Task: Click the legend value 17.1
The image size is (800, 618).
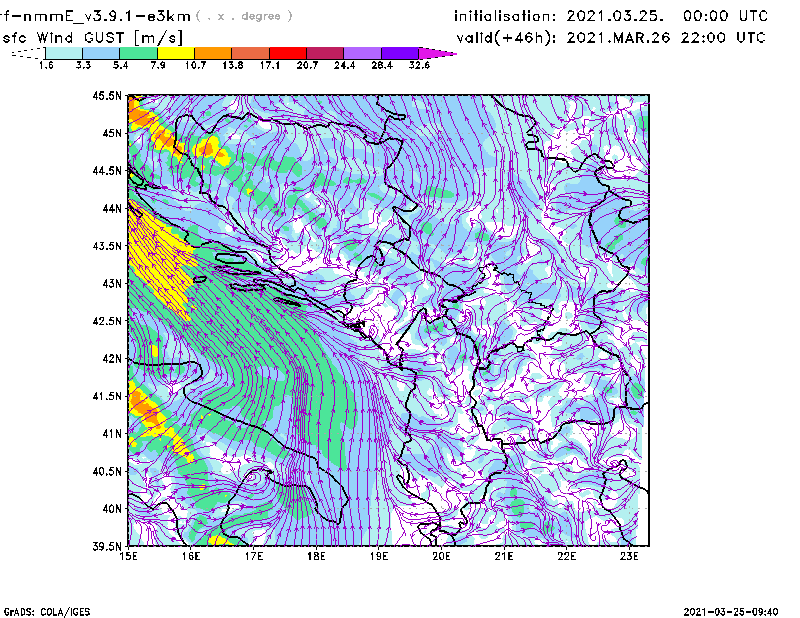Action: [270, 65]
